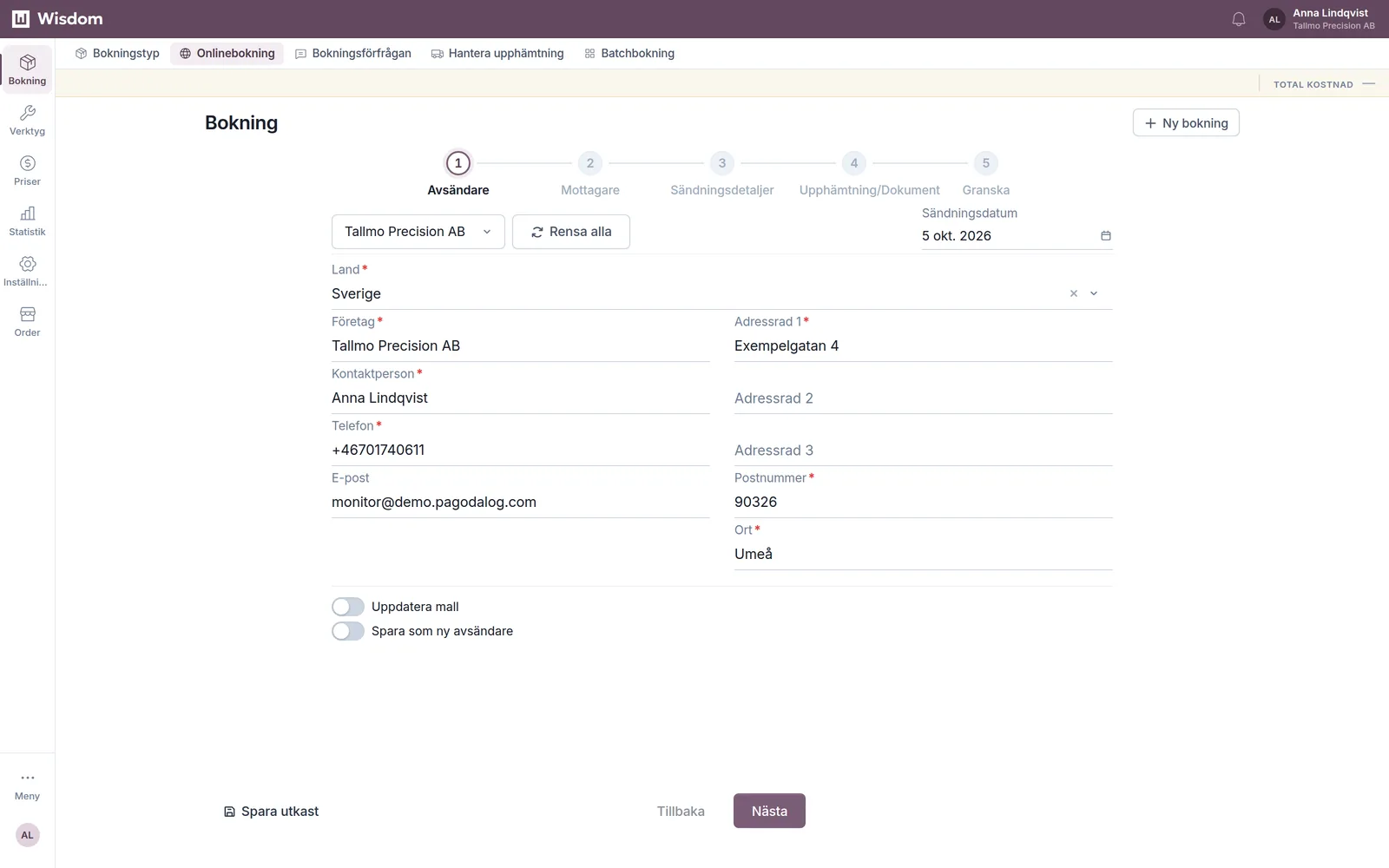The height and width of the screenshot is (868, 1389).
Task: Click the Nästa button
Action: point(769,811)
